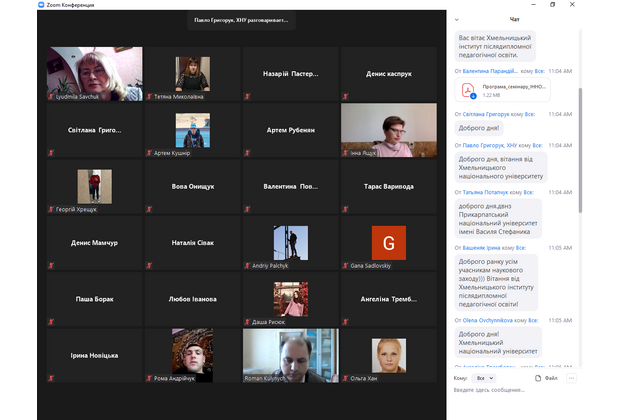Screen dimensions: 620x420
Task: Type in the message input field
Action: [x=510, y=391]
